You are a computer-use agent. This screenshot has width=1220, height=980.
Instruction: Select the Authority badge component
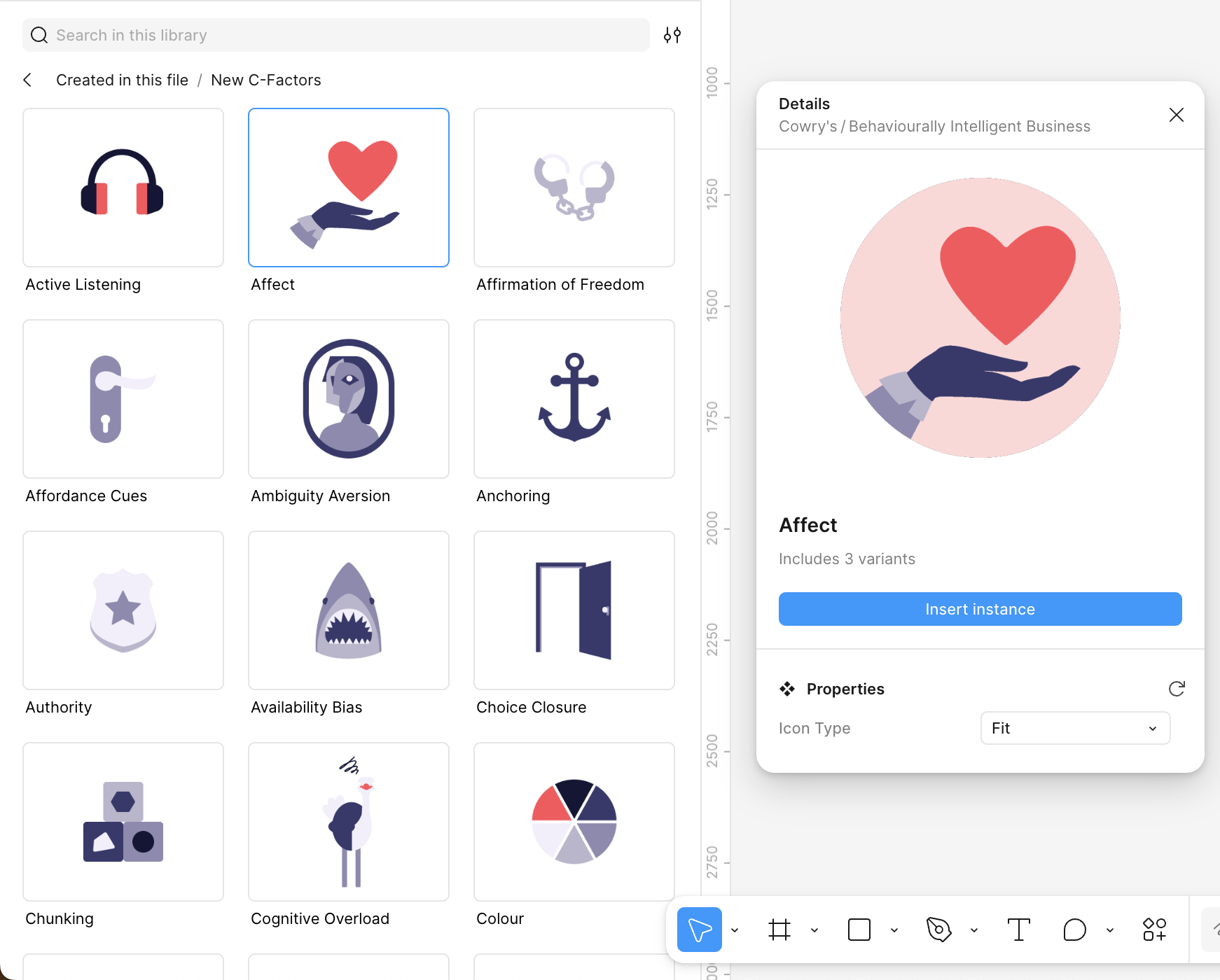(123, 610)
